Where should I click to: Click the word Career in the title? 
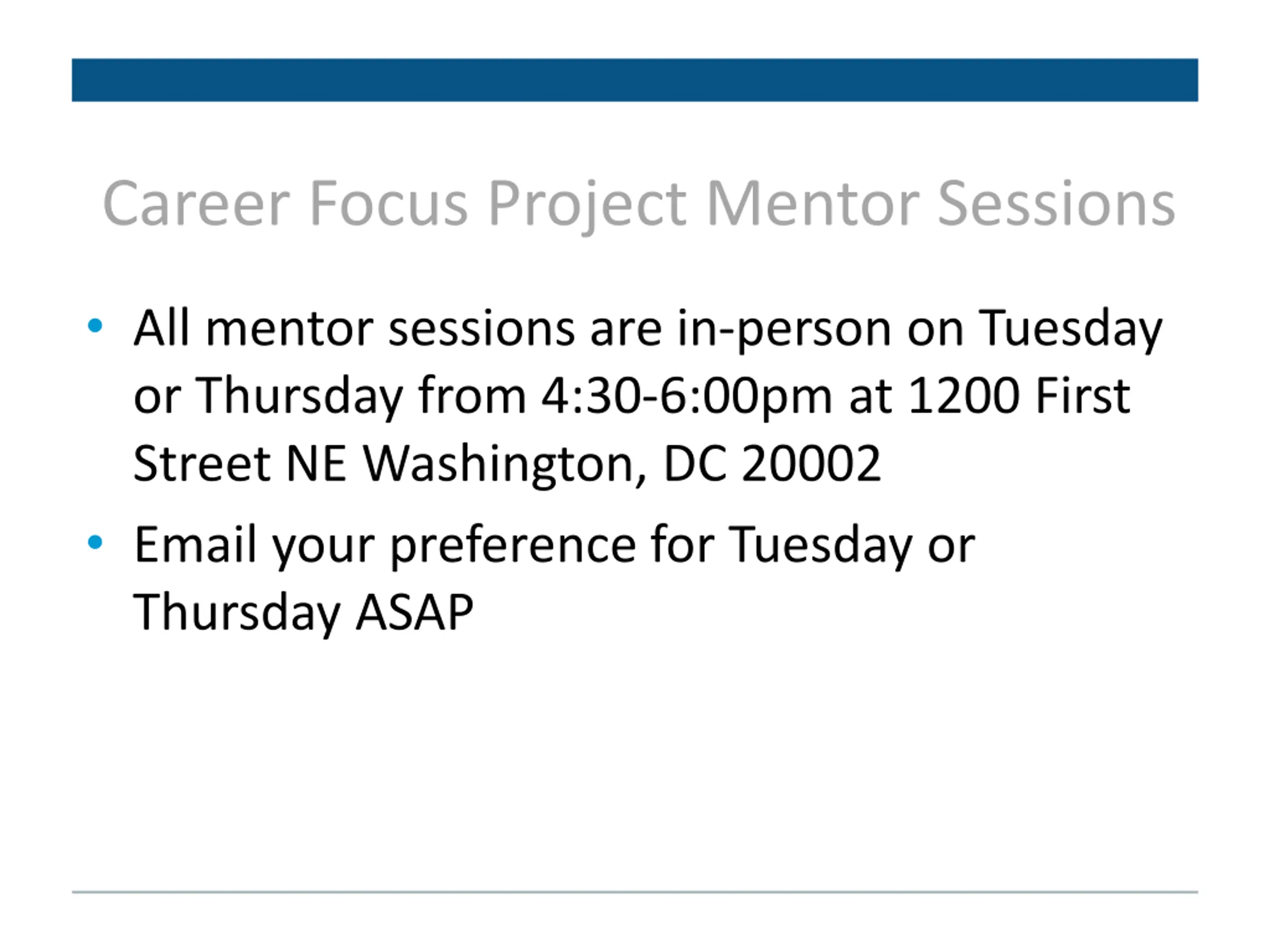tap(196, 205)
